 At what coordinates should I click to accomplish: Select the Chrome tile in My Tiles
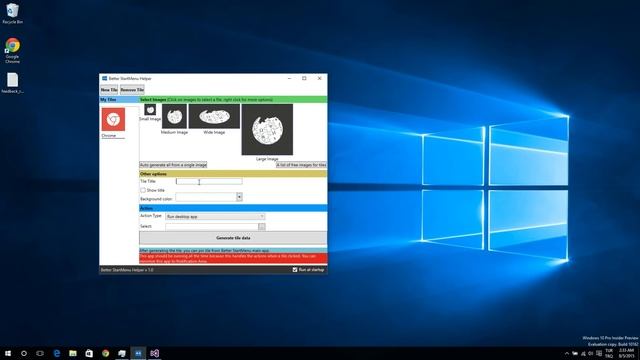click(113, 122)
